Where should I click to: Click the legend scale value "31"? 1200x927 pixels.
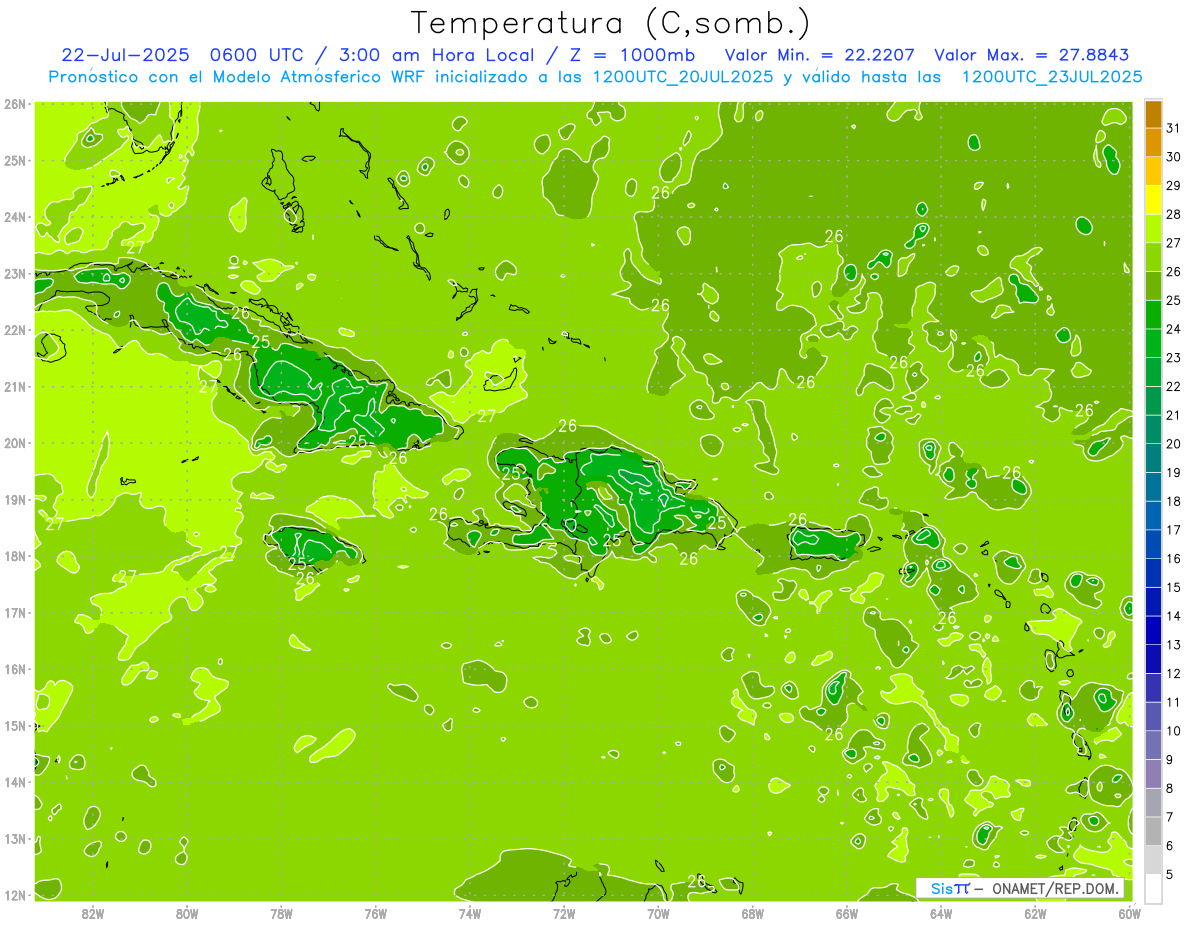pos(1173,128)
